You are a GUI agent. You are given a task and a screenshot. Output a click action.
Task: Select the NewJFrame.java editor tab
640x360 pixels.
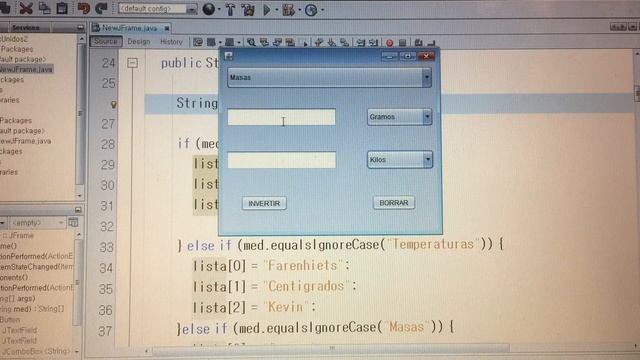129,28
